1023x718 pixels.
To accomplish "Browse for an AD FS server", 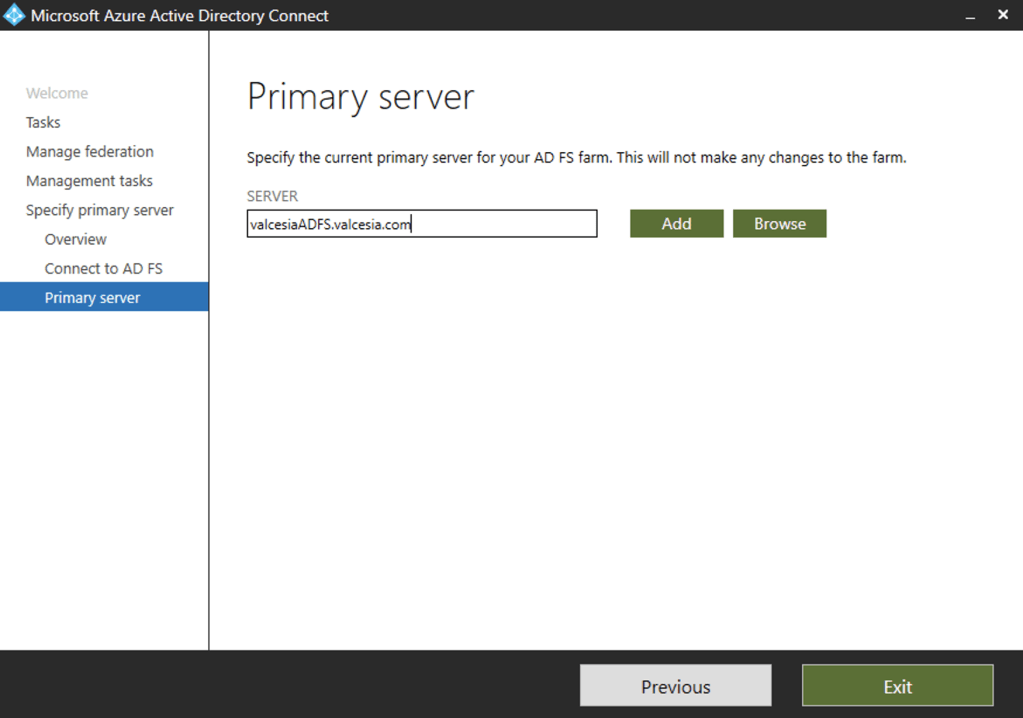I will pyautogui.click(x=779, y=224).
